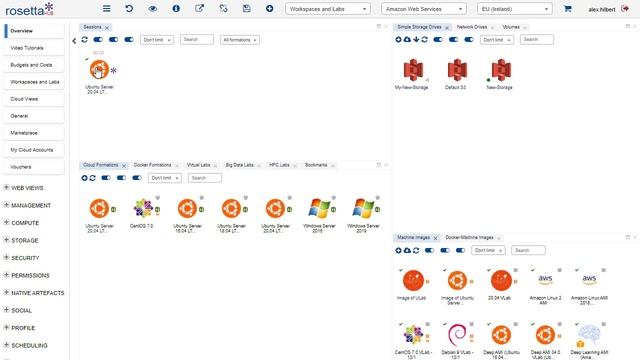Image resolution: width=640 pixels, height=360 pixels.
Task: Toggle third switch in Sessions panel
Action: tap(129, 40)
